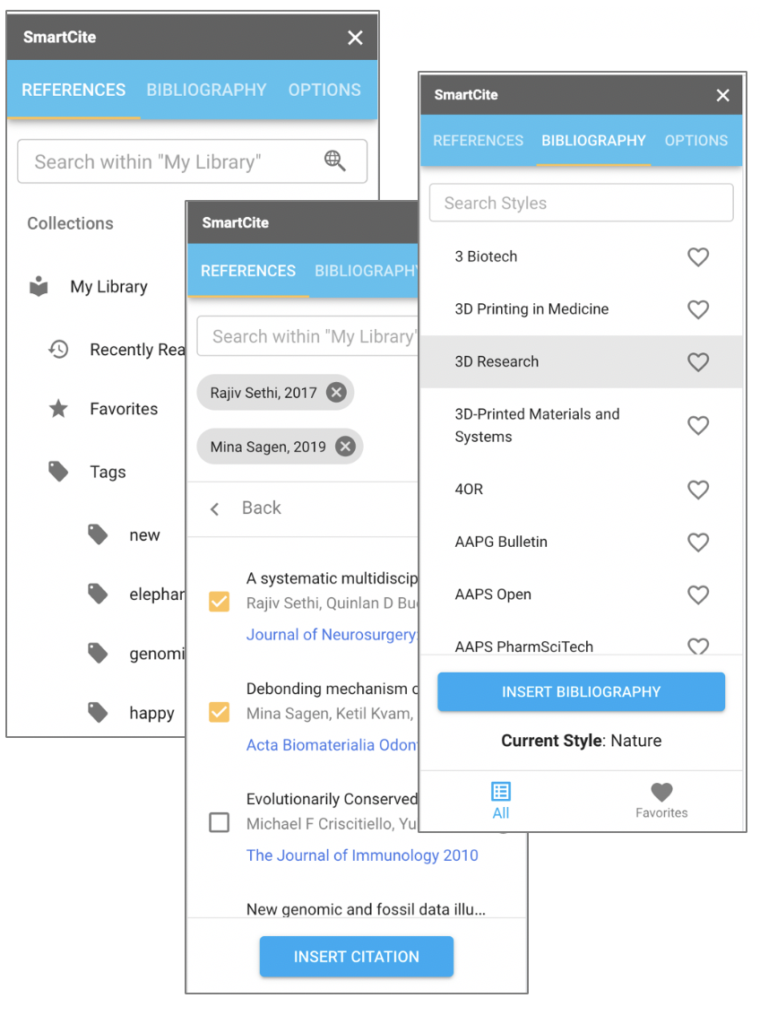760x1024 pixels.
Task: Click the INSERT CITATION button
Action: (x=356, y=957)
